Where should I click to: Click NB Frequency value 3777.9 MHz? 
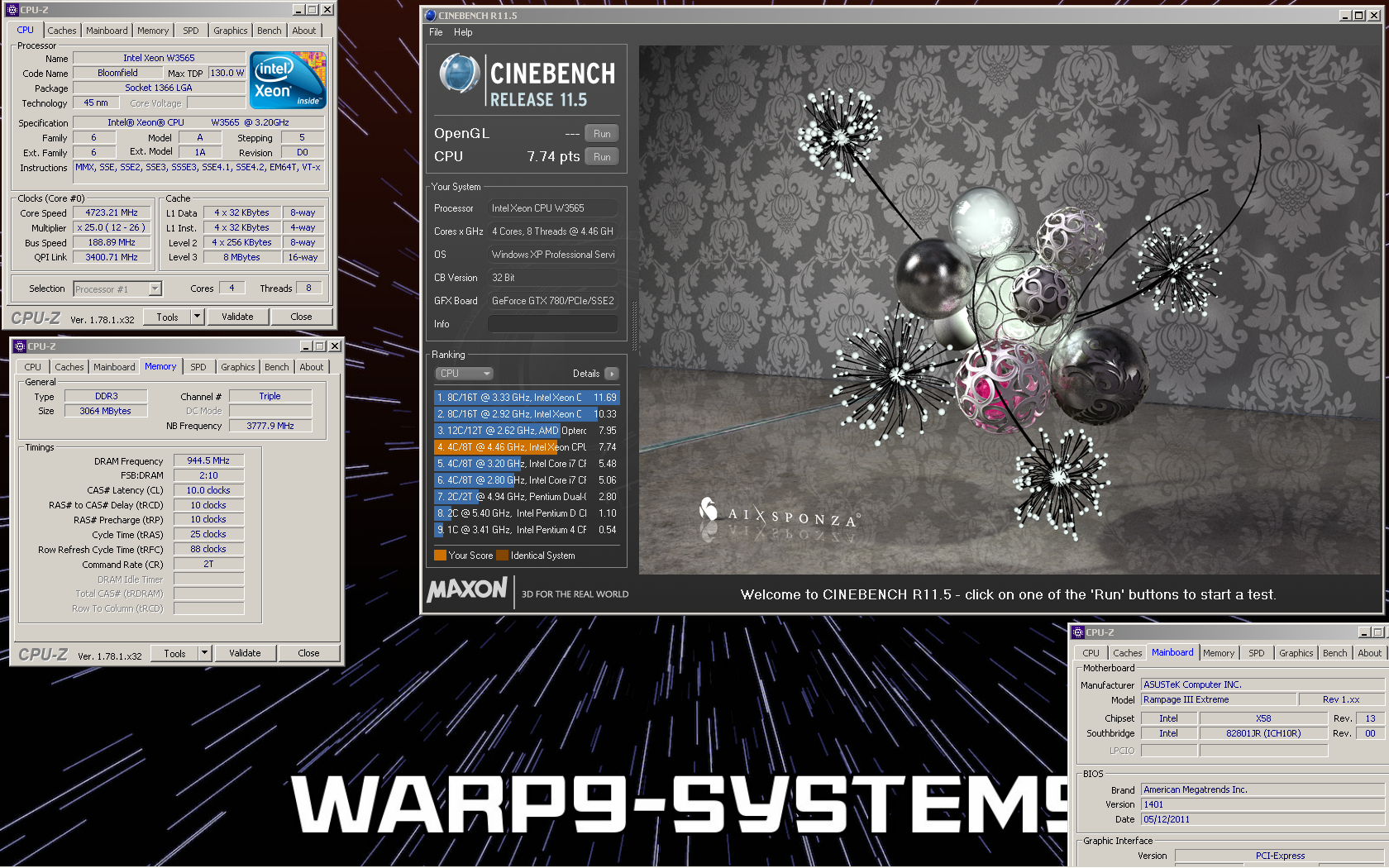(270, 426)
